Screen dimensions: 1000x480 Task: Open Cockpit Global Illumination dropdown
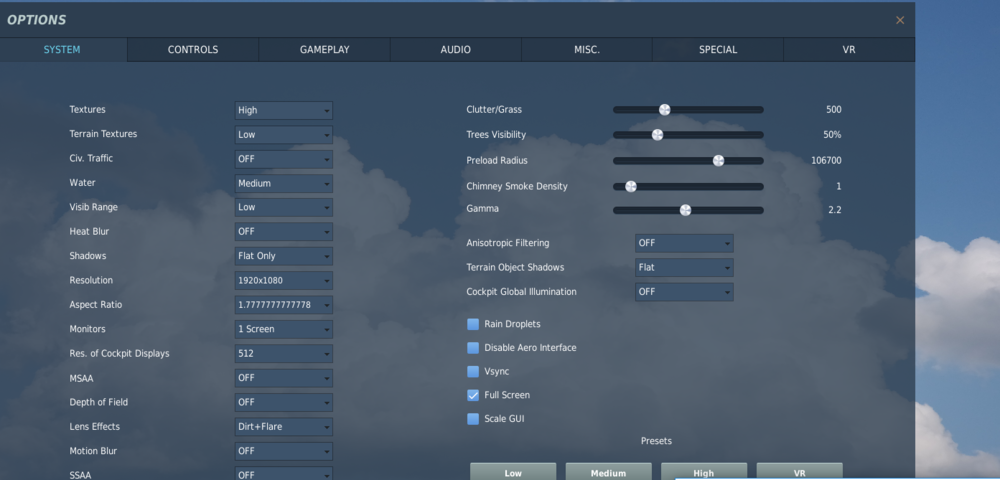684,291
